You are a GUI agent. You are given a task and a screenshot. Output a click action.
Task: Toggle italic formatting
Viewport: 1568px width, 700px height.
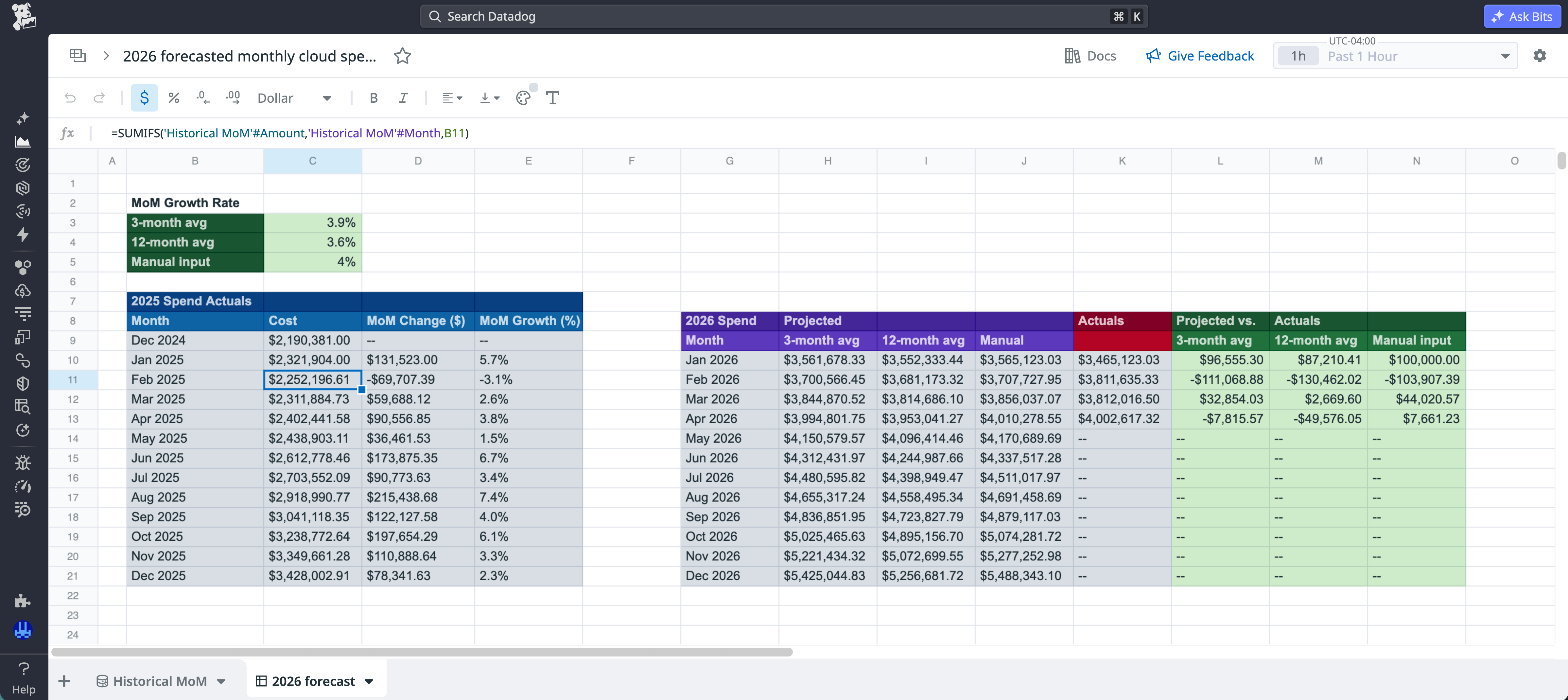[x=403, y=98]
